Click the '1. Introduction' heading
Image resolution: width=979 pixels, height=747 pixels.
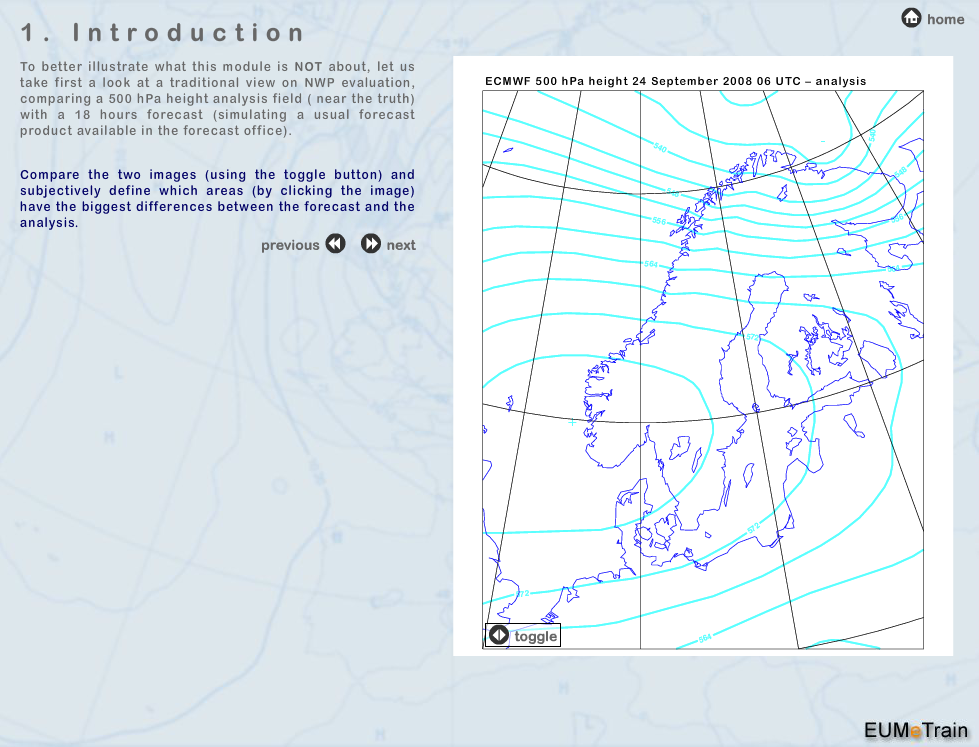click(163, 33)
